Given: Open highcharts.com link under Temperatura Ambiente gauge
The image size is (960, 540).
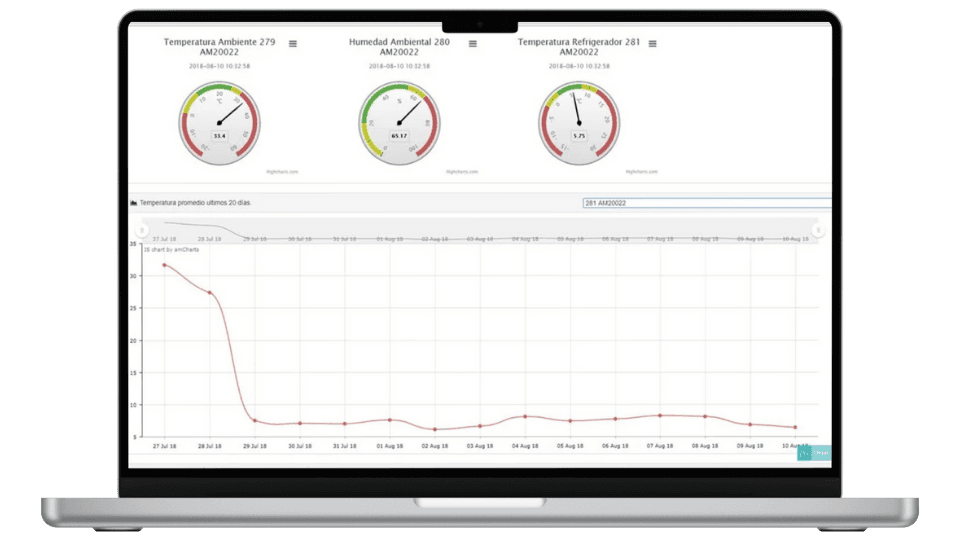Looking at the screenshot, I should click(x=282, y=172).
